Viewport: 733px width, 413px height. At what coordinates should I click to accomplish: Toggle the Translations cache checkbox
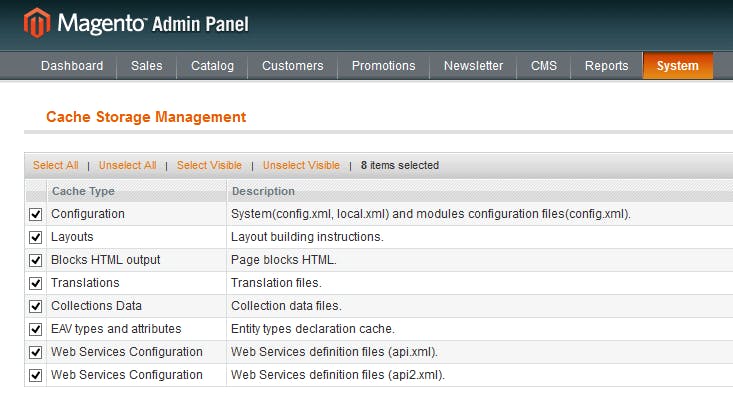tap(36, 283)
